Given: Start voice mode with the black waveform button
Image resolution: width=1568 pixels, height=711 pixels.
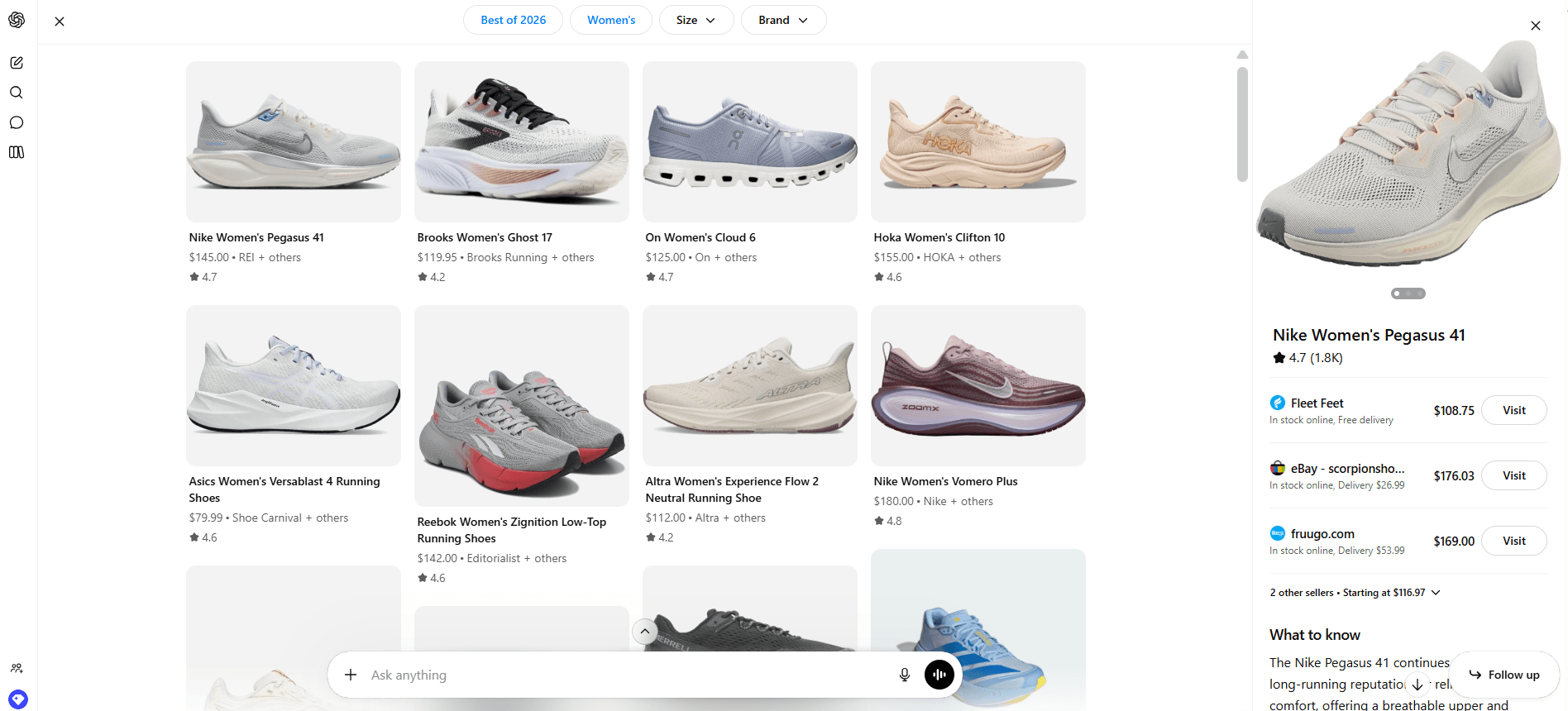Looking at the screenshot, I should click(939, 675).
